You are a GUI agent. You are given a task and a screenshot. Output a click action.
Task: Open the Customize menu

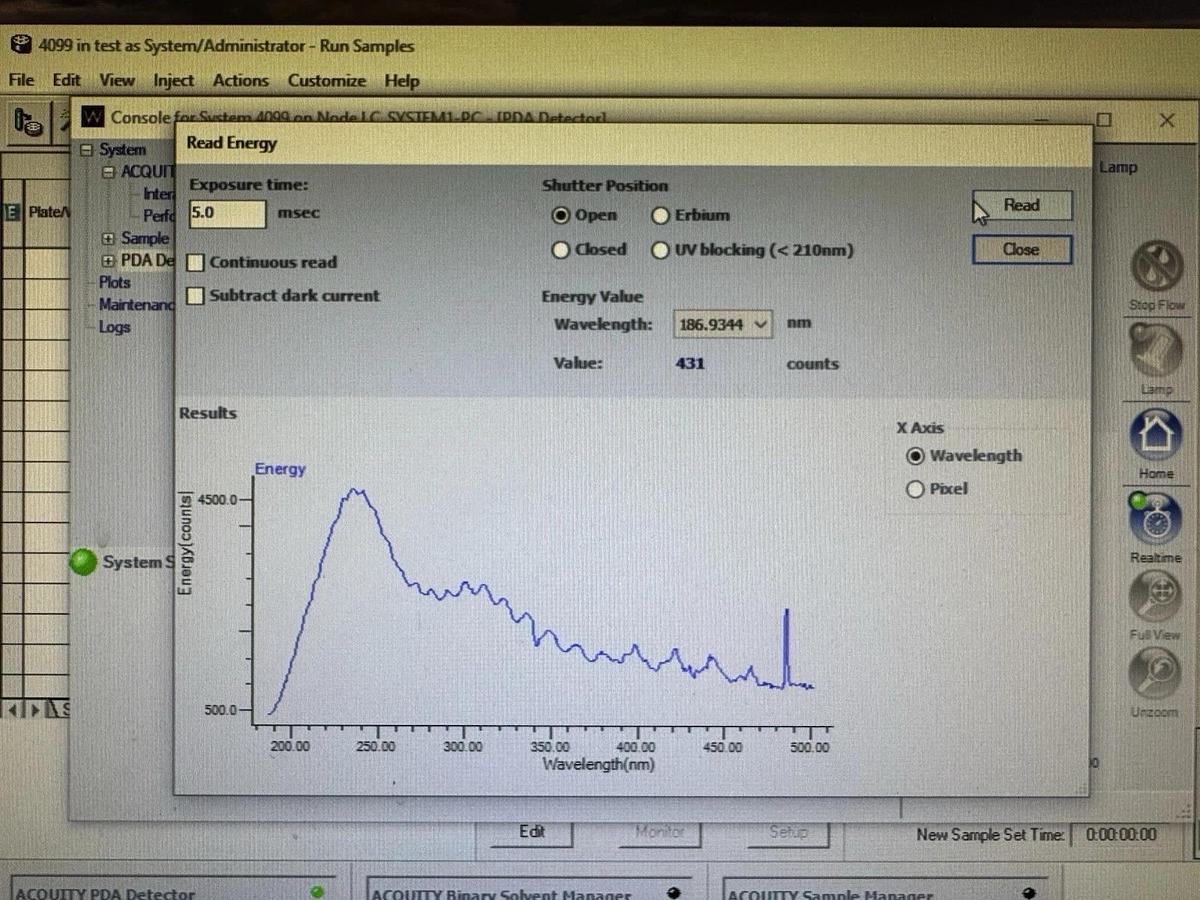tap(327, 80)
